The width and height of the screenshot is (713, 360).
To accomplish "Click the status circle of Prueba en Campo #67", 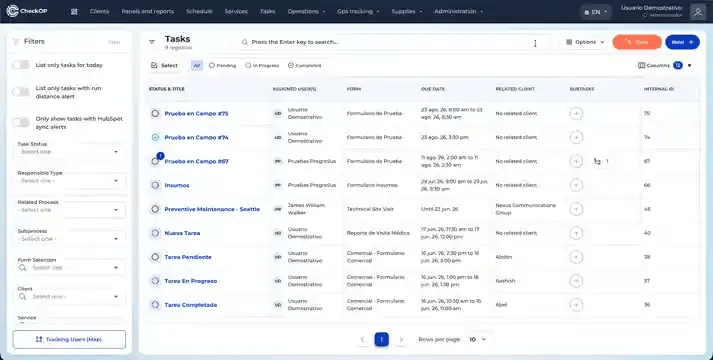I will [155, 161].
